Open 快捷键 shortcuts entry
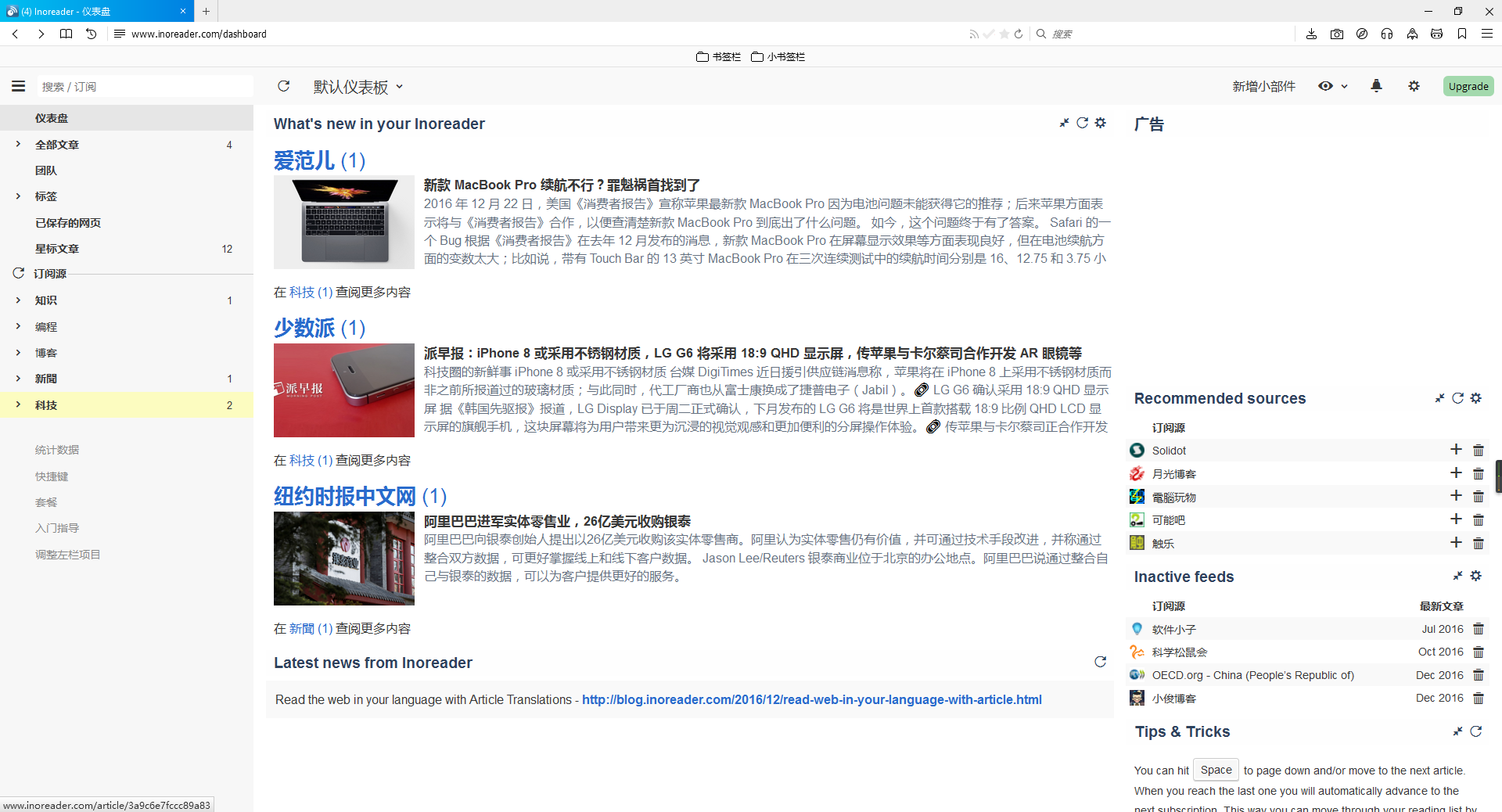 [x=52, y=476]
